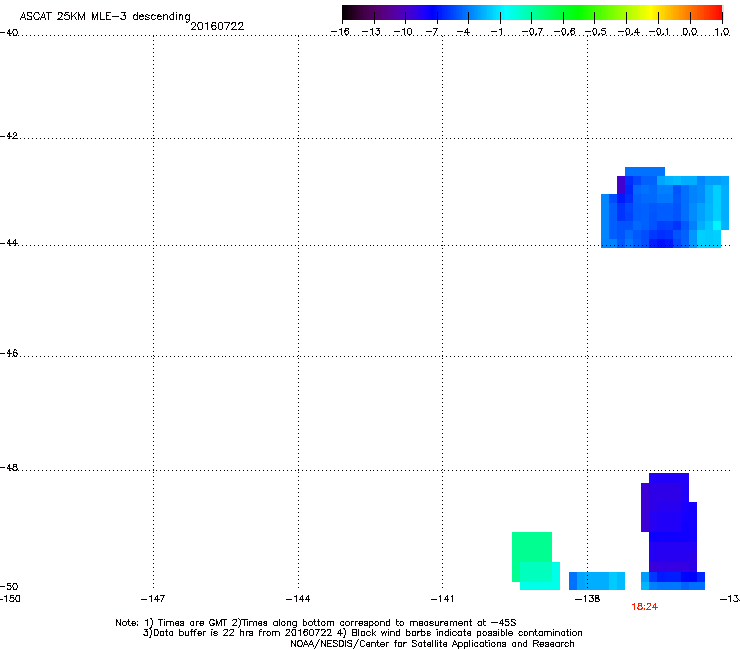The image size is (740, 650).
Task: Click the blue data cluster near latitude -44
Action: (664, 208)
